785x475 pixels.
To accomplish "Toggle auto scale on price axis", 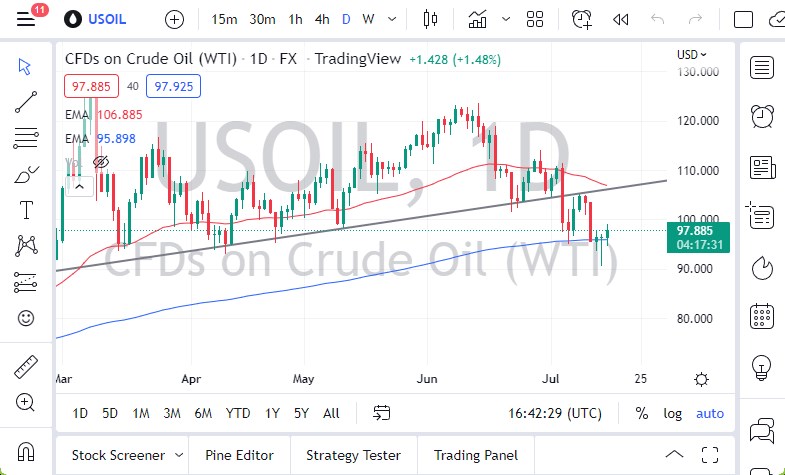I will tap(710, 413).
